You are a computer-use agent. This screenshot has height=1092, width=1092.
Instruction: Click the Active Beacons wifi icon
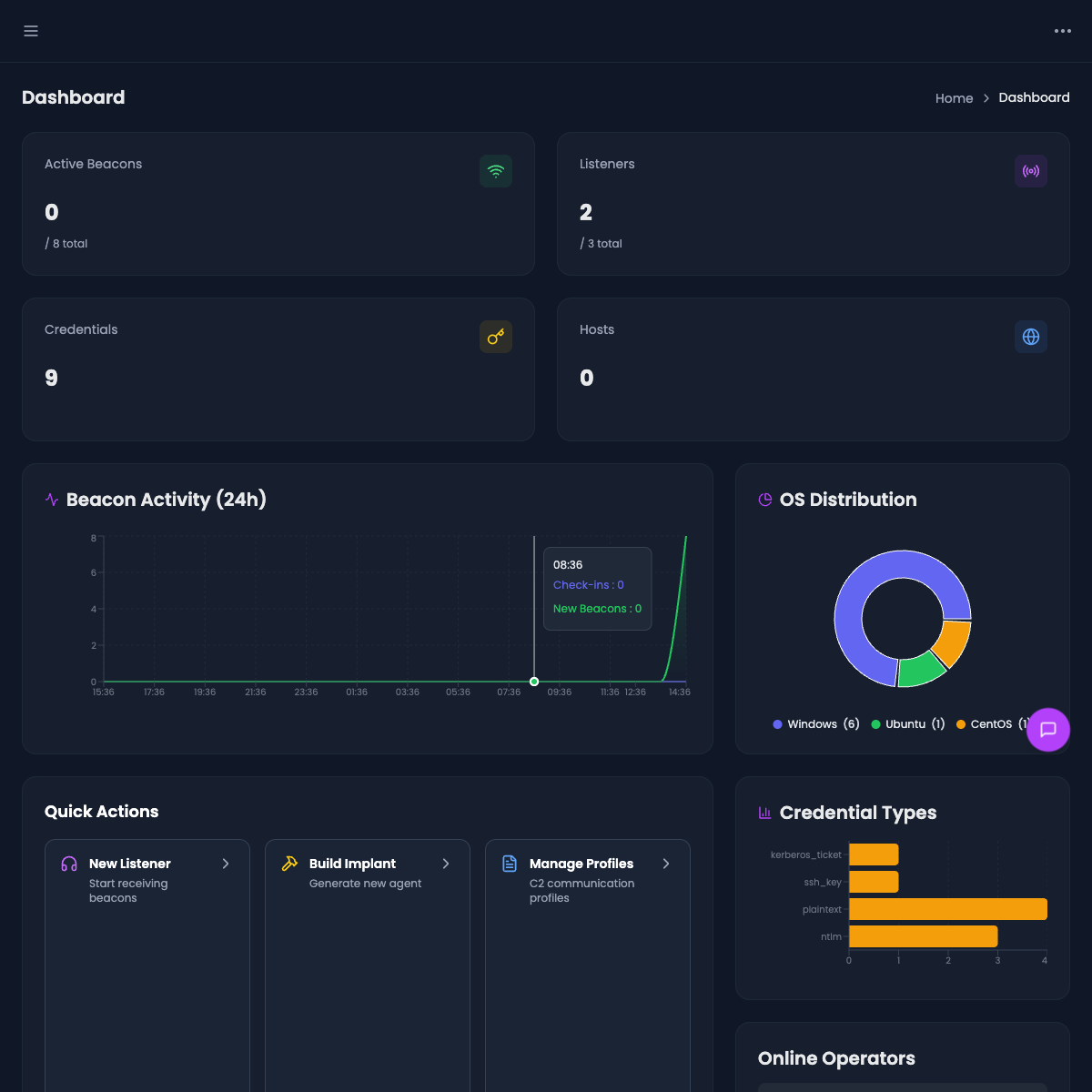[496, 171]
